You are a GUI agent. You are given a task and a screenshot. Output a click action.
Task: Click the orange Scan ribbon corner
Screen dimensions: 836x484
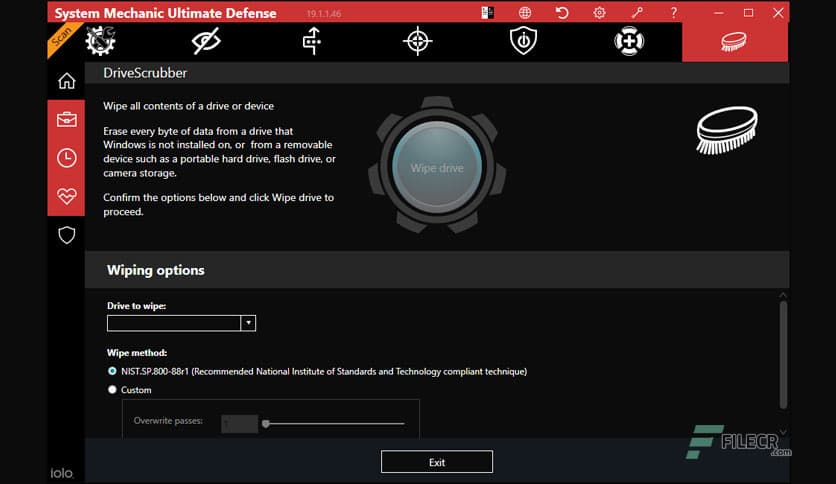61,37
